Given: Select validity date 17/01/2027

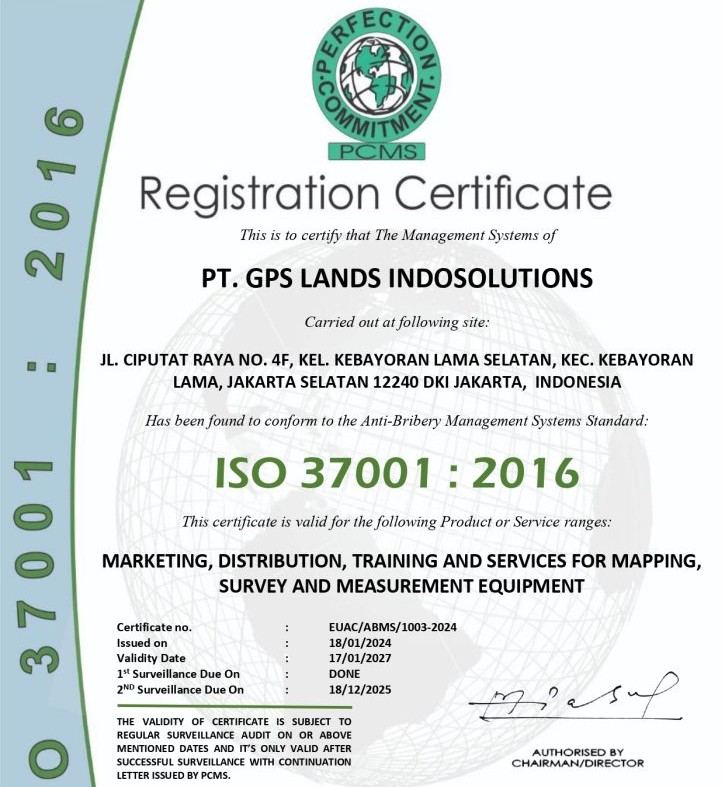Looking at the screenshot, I should click(360, 658).
